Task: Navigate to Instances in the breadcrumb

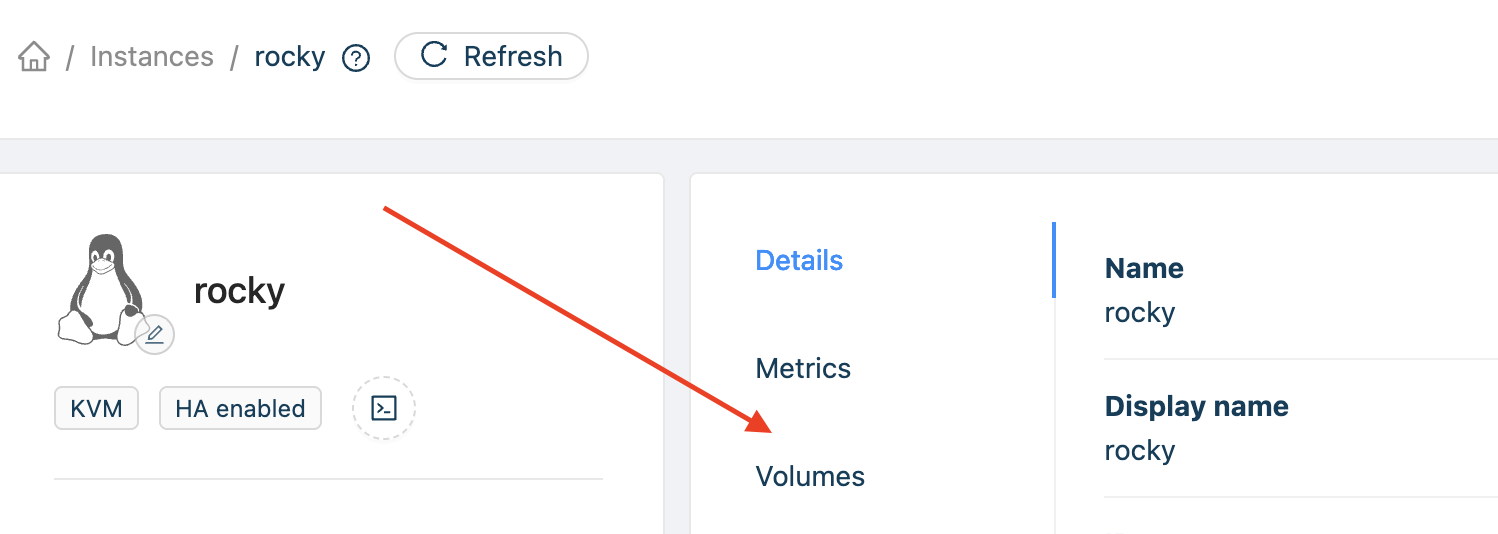Action: [152, 56]
